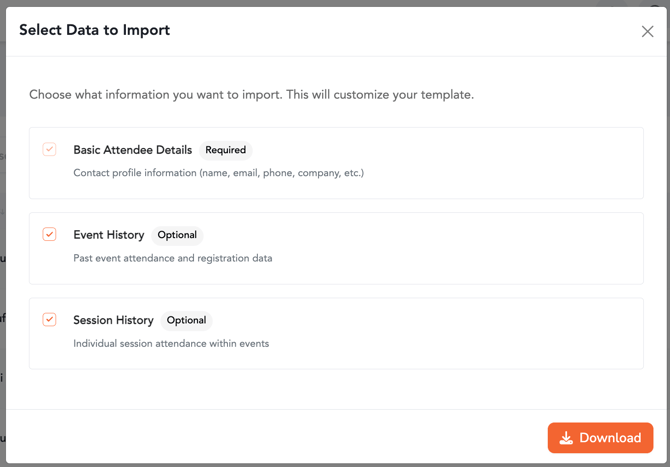Image resolution: width=670 pixels, height=467 pixels.
Task: Toggle the Basic Attendee Details checkbox
Action: (x=49, y=150)
